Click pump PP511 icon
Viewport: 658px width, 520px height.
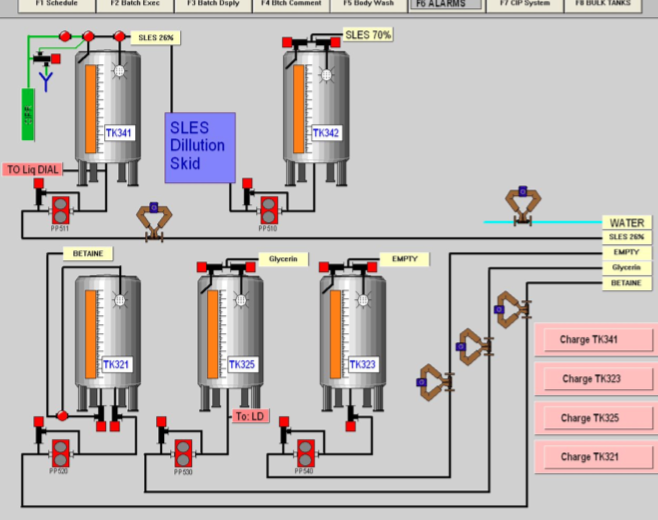click(x=62, y=209)
